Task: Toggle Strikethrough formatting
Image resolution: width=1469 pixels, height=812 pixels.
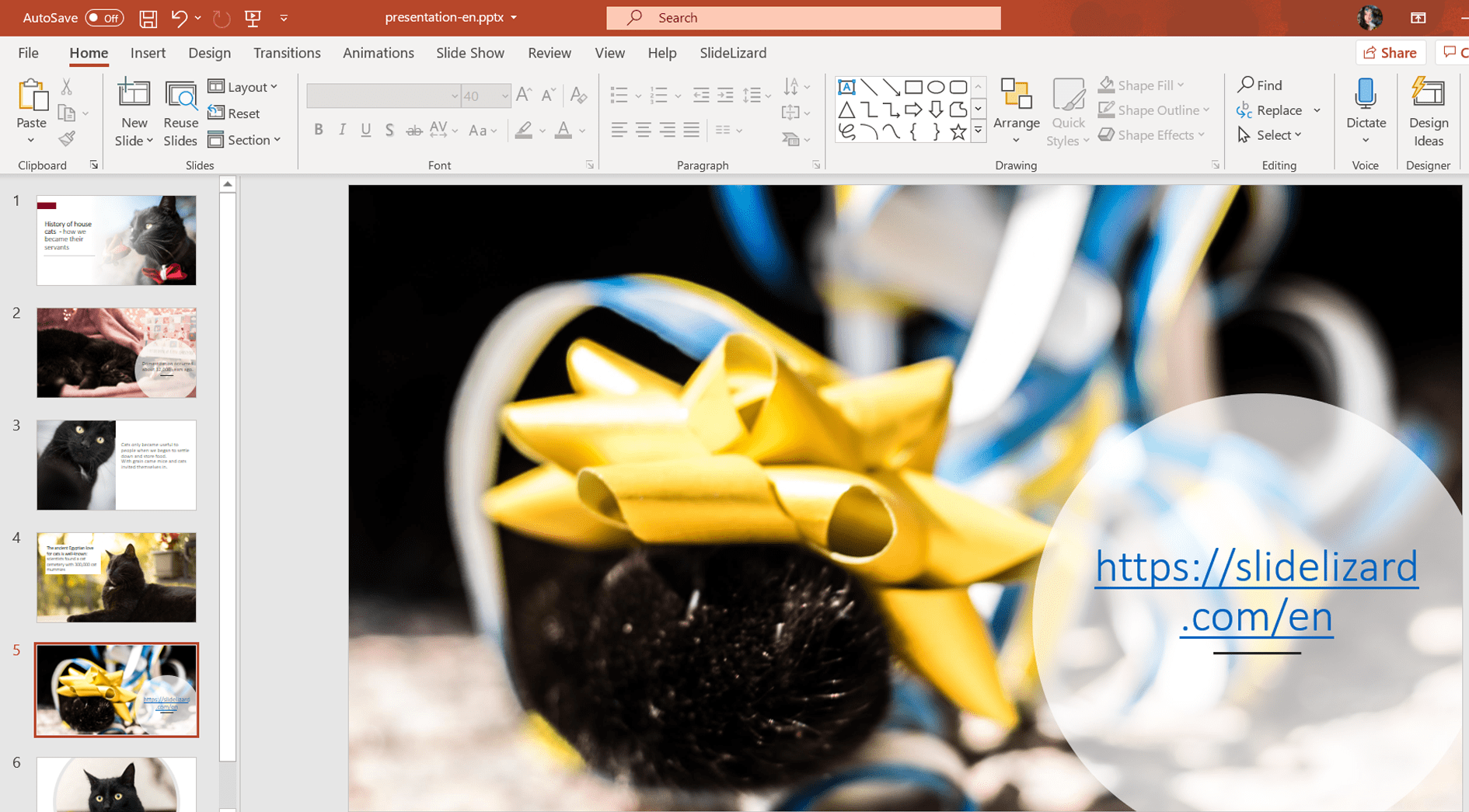Action: tap(413, 131)
